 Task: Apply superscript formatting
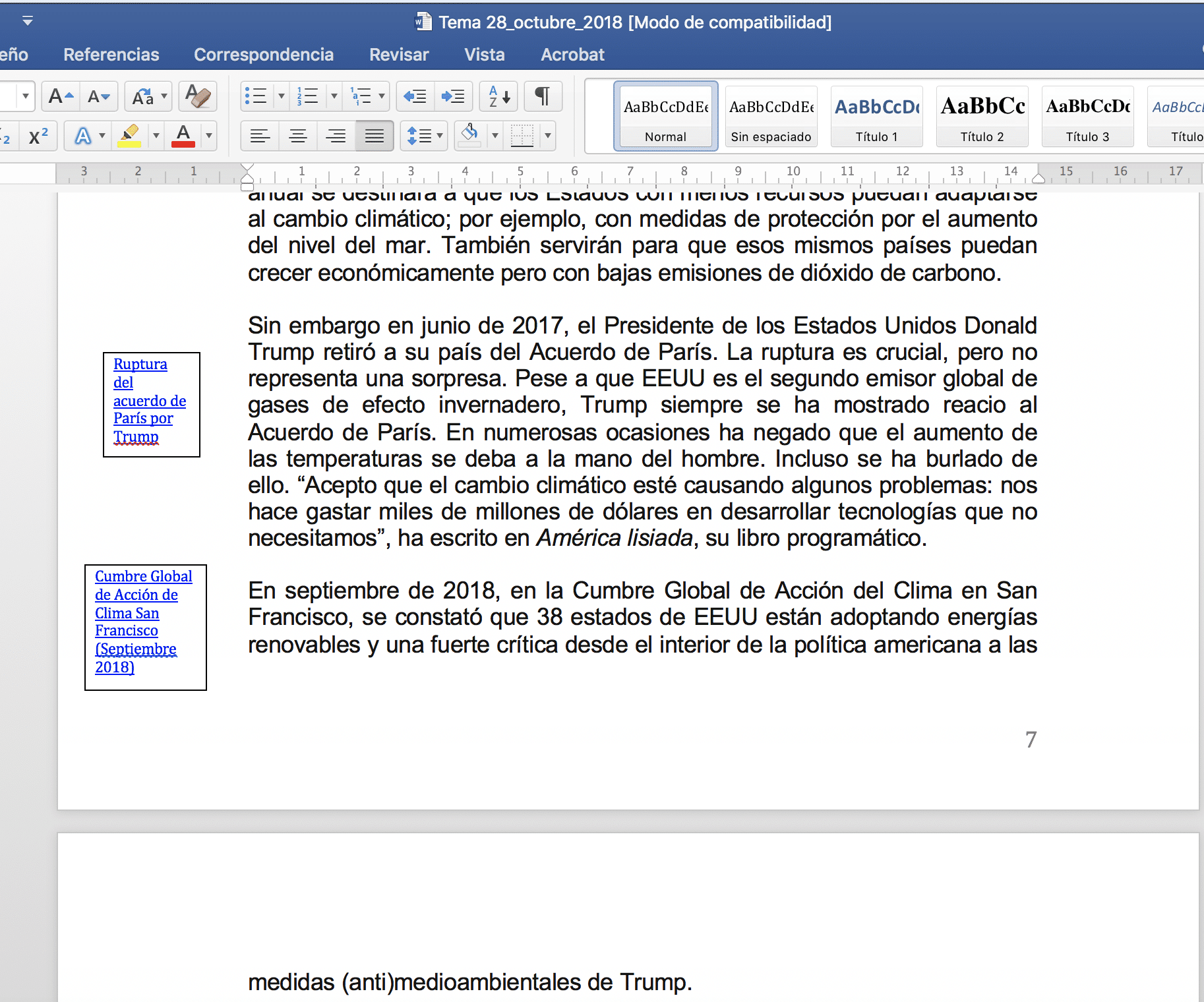click(38, 136)
